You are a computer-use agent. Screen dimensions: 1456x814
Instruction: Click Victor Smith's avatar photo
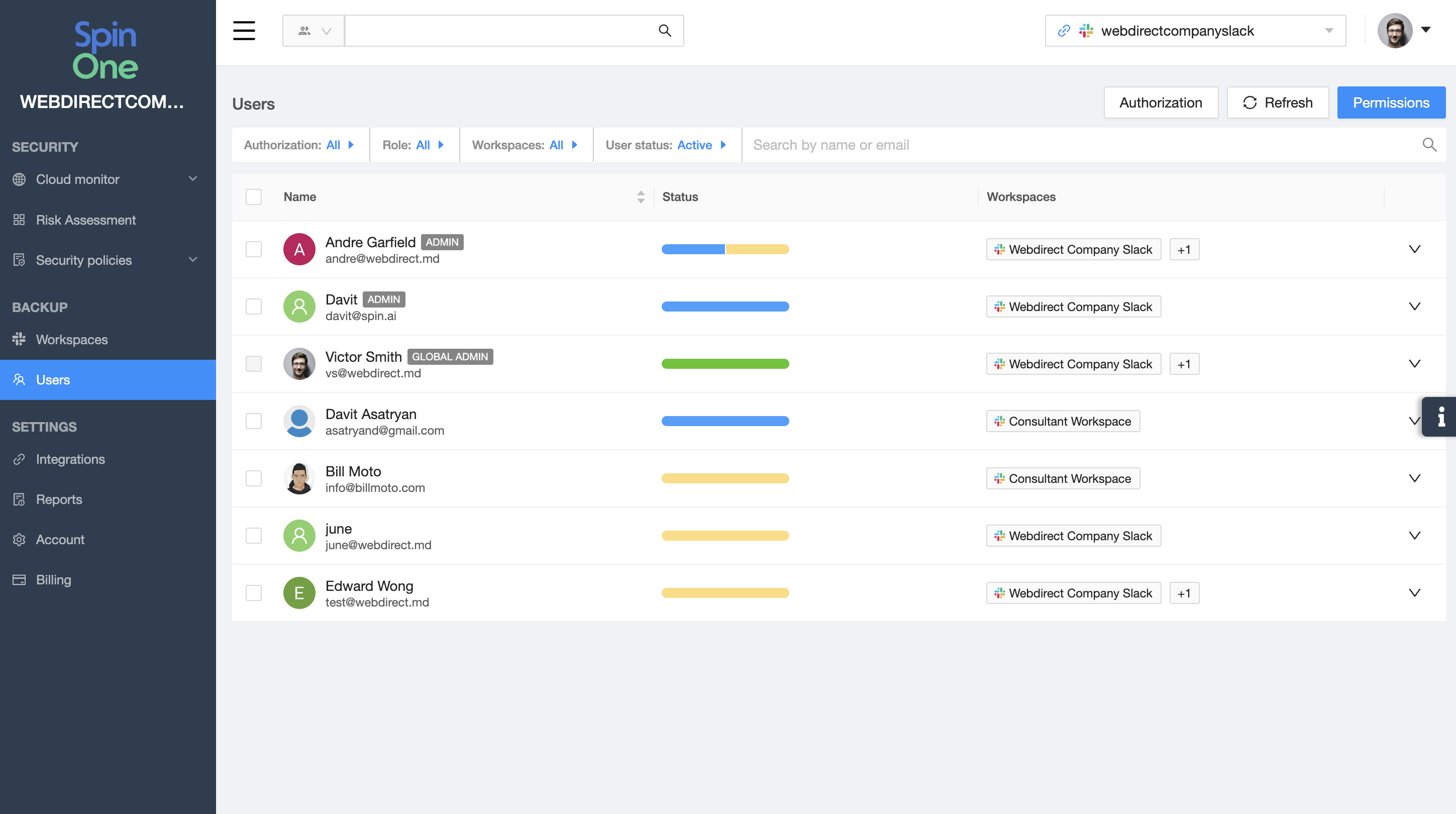point(299,363)
